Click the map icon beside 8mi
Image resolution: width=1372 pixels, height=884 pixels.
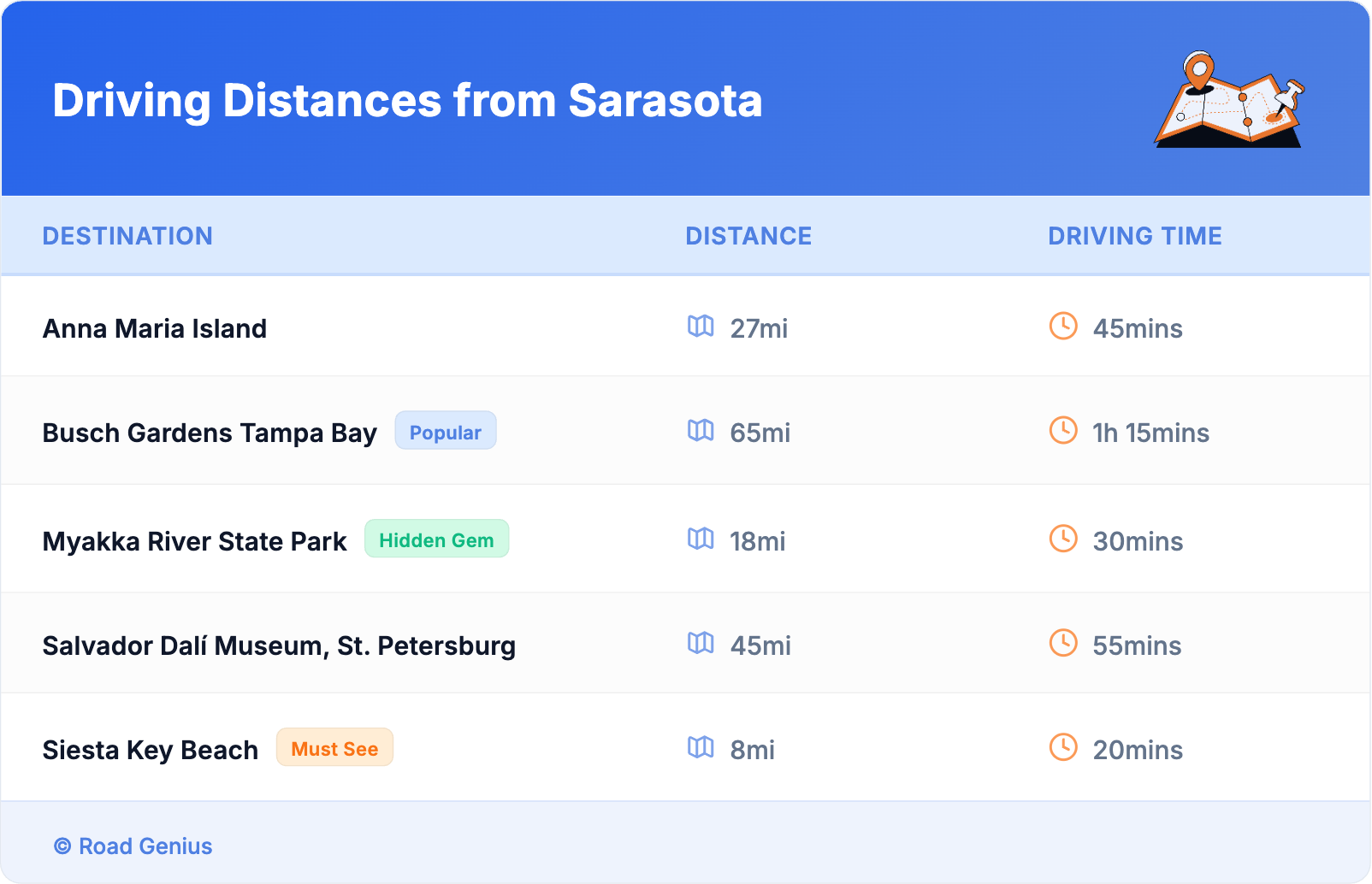(x=701, y=748)
